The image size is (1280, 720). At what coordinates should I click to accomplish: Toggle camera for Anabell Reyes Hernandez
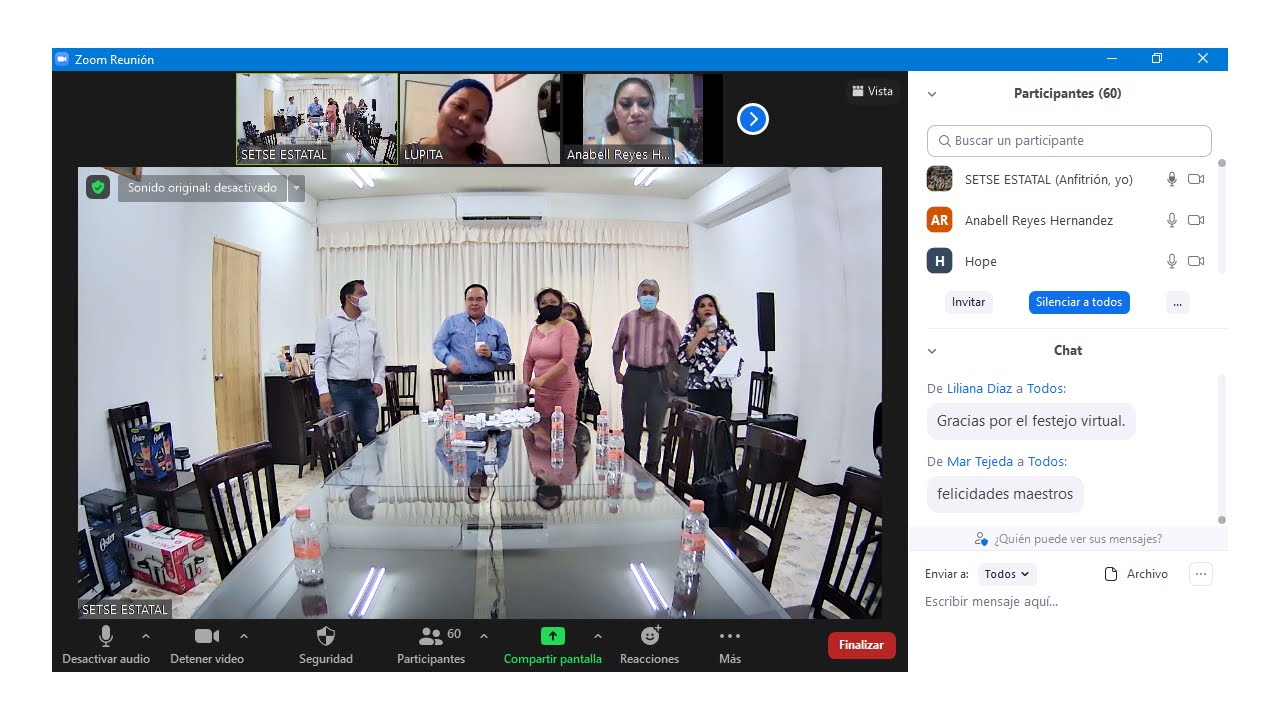point(1196,220)
